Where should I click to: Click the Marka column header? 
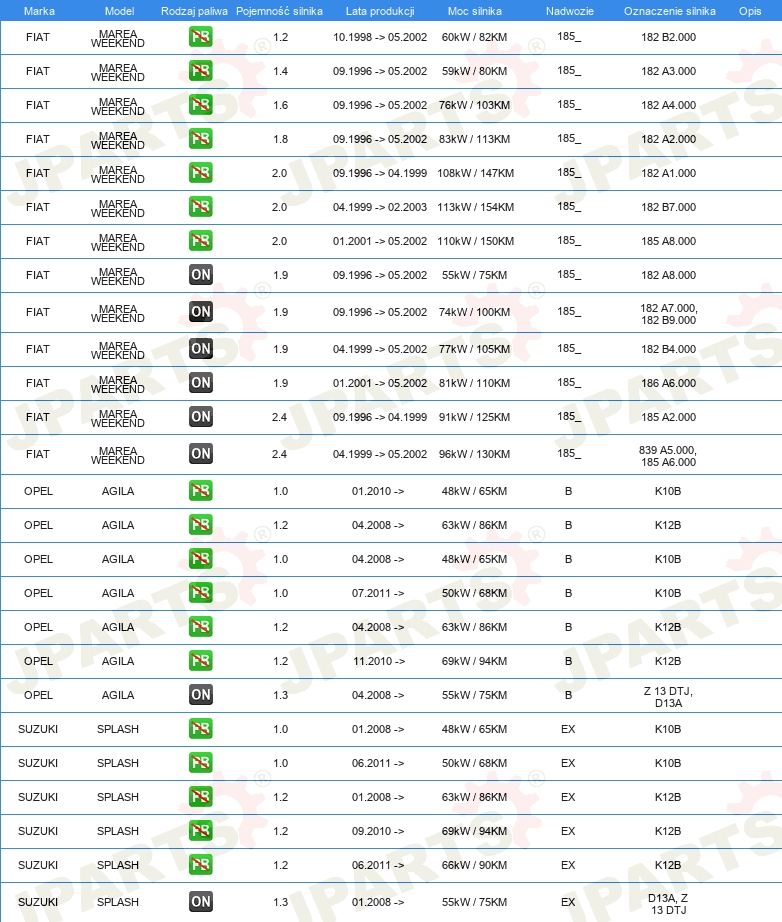tap(39, 11)
